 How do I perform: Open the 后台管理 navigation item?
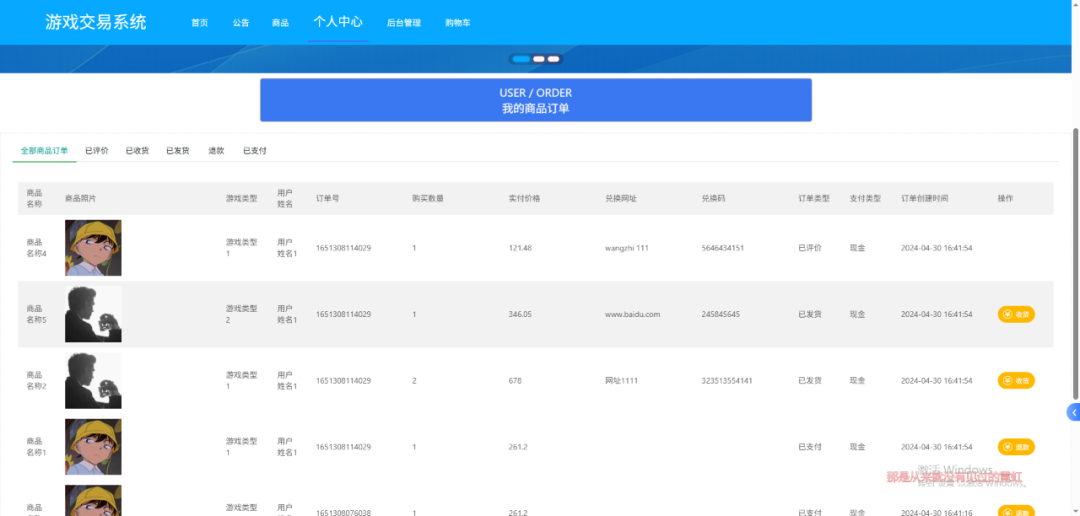[404, 23]
